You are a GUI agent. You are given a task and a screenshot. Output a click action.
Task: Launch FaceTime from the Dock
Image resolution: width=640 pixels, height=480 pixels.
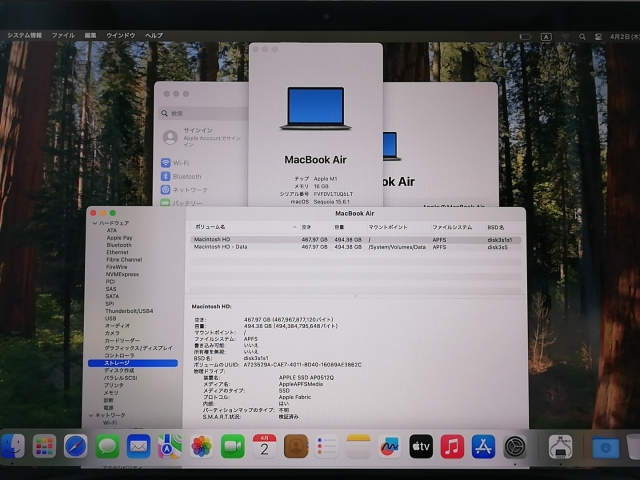(x=233, y=447)
